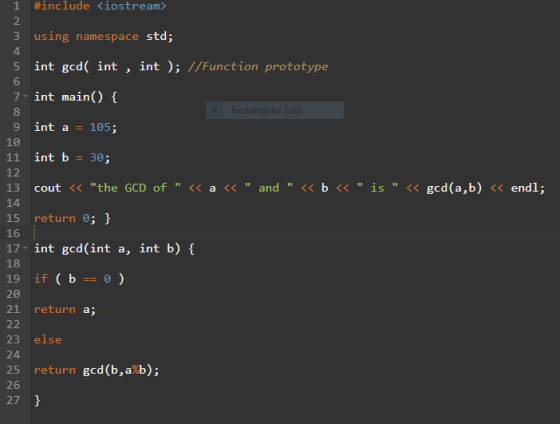560x424 pixels.
Task: Collapse the gcd function fold arrow at line 17
Action: tap(25, 248)
